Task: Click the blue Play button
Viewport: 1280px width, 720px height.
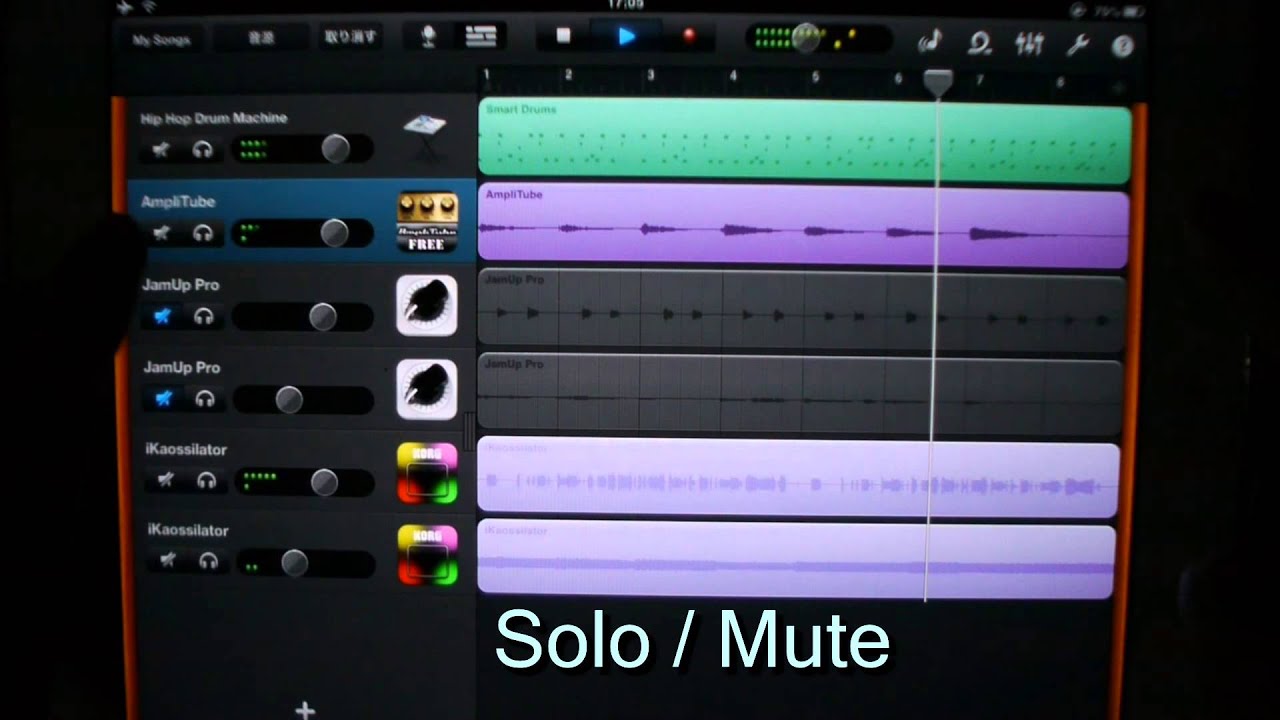Action: click(x=626, y=36)
